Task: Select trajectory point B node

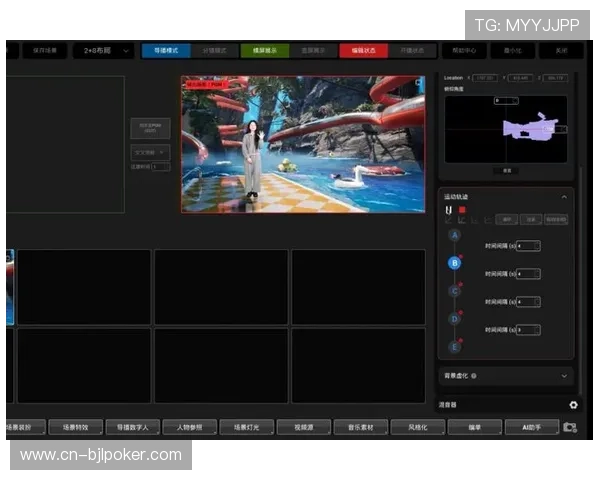Action: pyautogui.click(x=455, y=264)
